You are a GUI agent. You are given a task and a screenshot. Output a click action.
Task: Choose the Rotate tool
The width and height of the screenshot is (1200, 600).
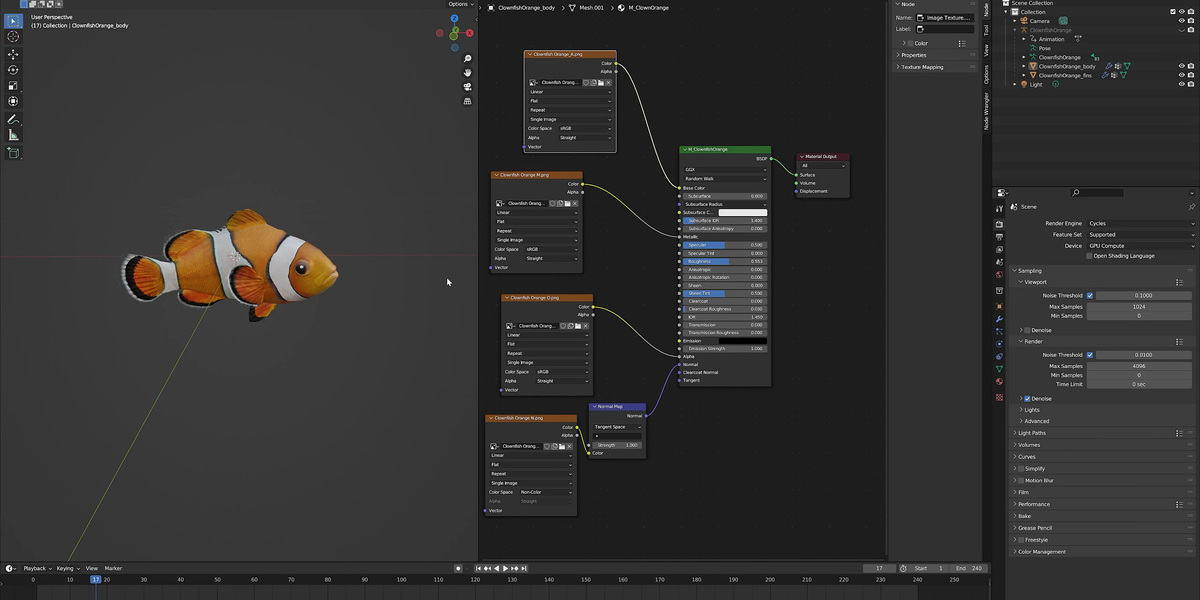(13, 70)
